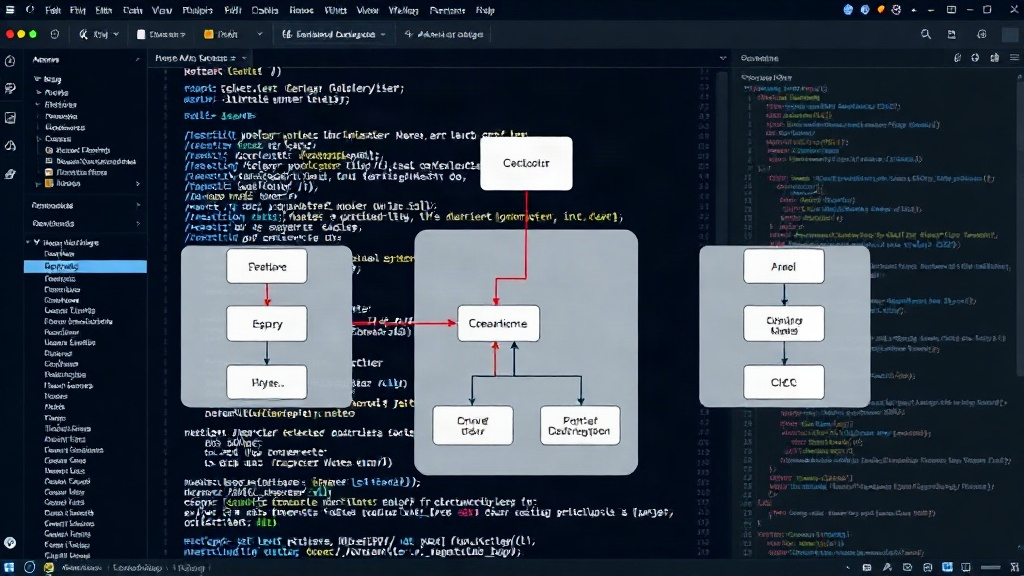Click the hamburger lines icon in right panel header
1024x576 pixels.
pyautogui.click(x=1014, y=58)
